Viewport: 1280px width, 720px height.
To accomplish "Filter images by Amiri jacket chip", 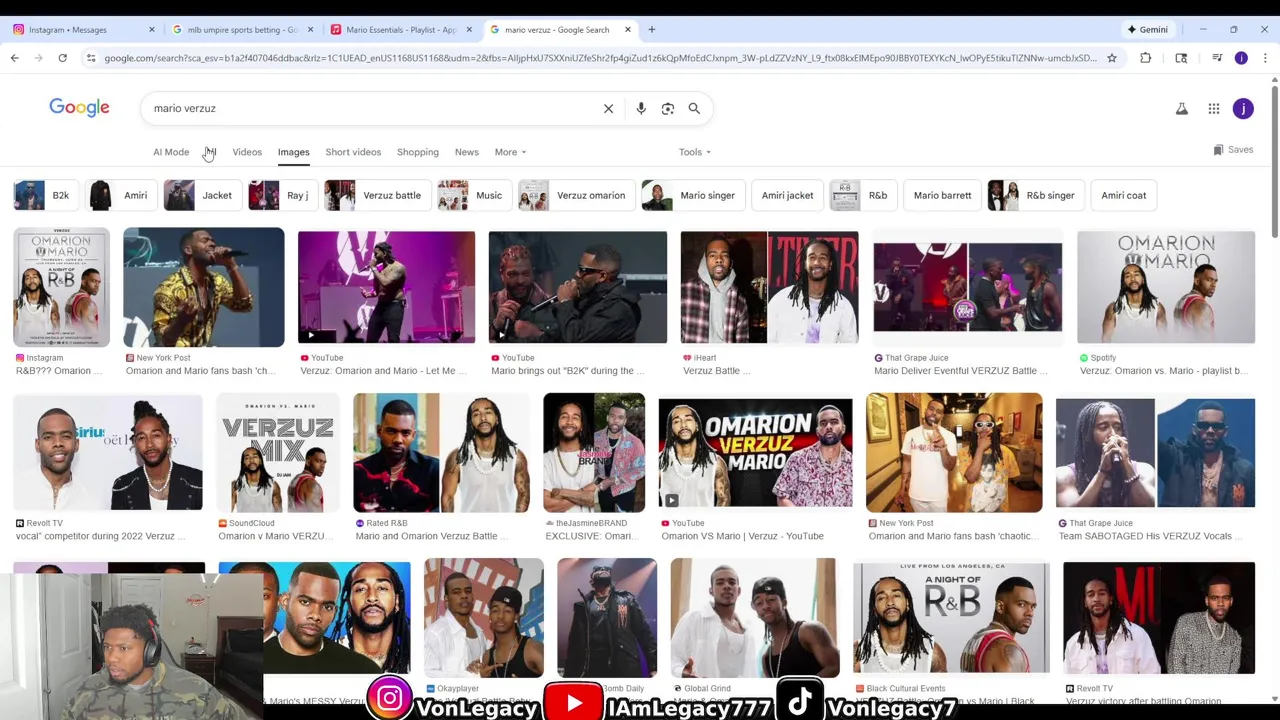I will coord(787,195).
